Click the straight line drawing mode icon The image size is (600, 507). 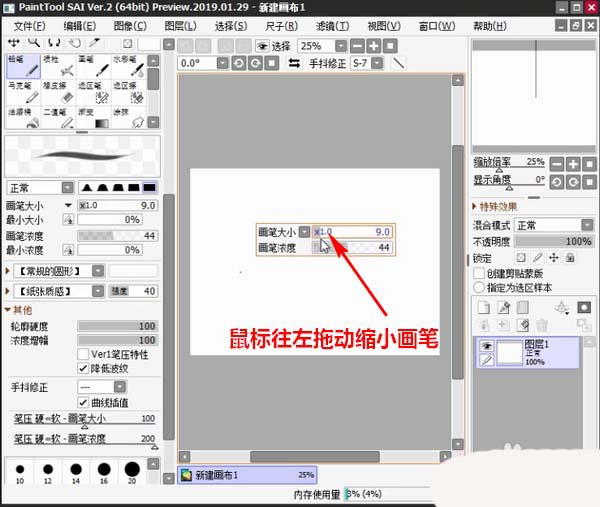click(398, 63)
